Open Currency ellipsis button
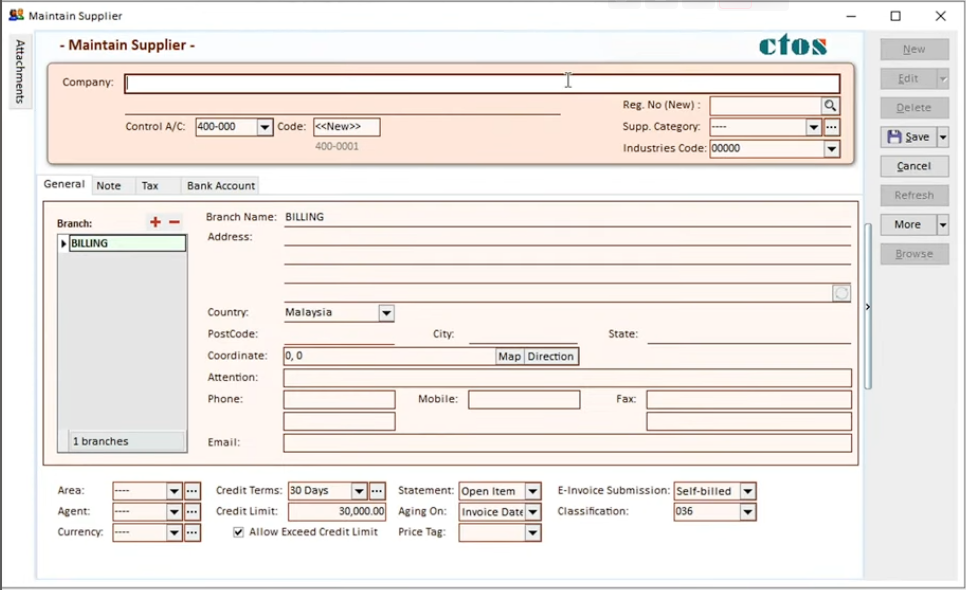This screenshot has height=590, width=966. click(x=192, y=533)
